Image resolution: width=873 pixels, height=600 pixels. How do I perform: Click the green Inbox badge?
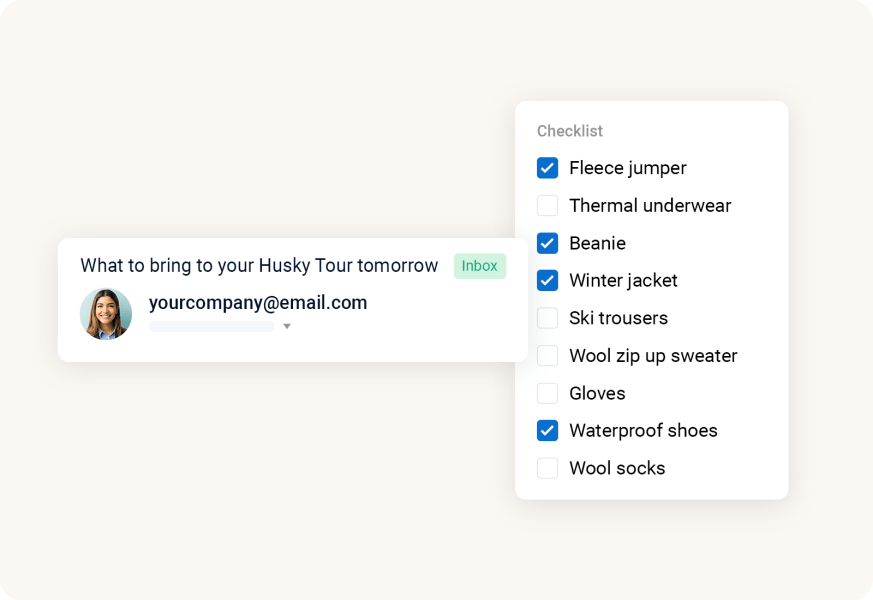[479, 266]
